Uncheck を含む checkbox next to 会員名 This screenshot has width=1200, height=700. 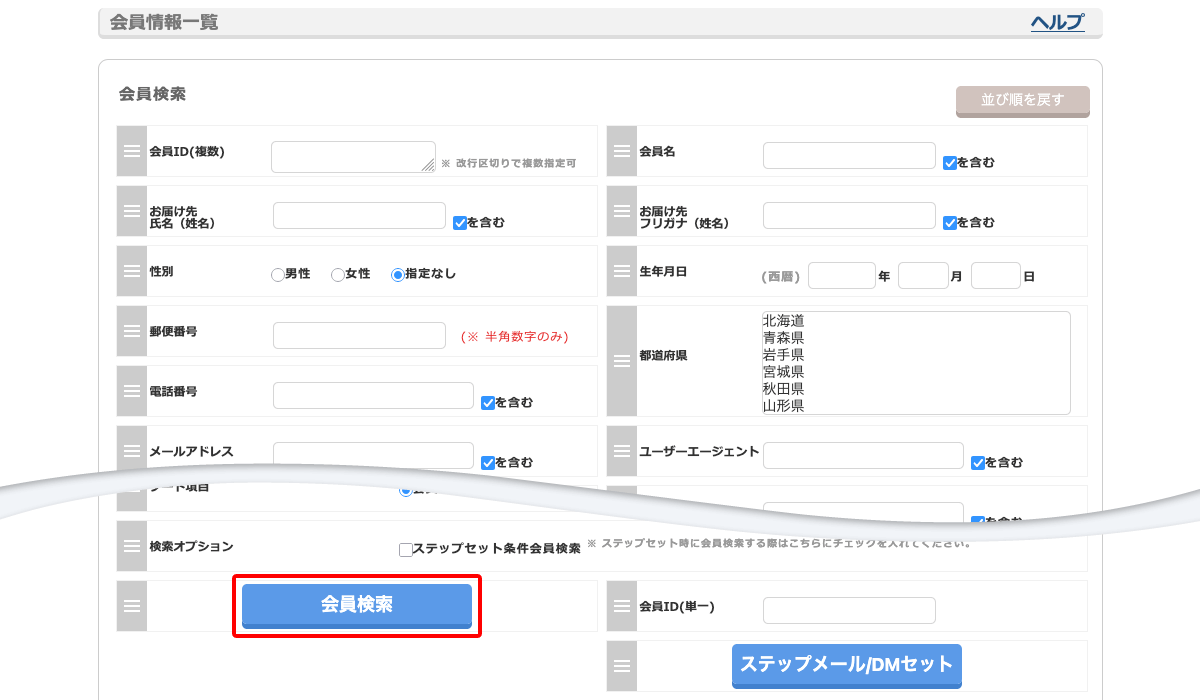pos(950,162)
